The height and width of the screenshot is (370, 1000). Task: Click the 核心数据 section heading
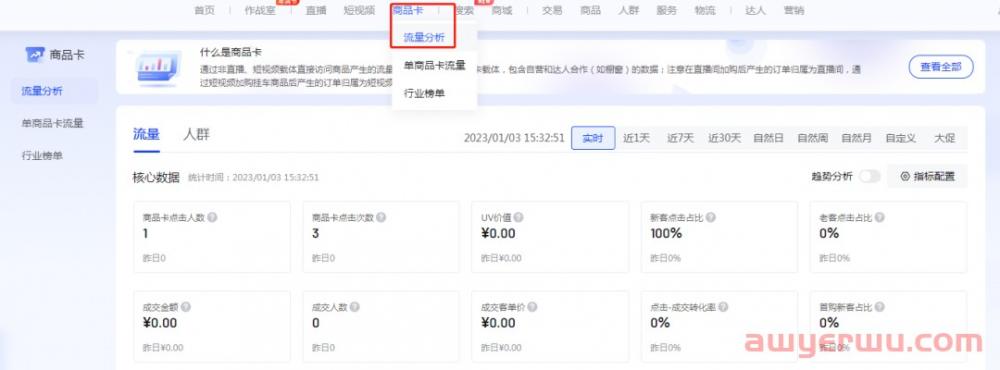tap(156, 177)
